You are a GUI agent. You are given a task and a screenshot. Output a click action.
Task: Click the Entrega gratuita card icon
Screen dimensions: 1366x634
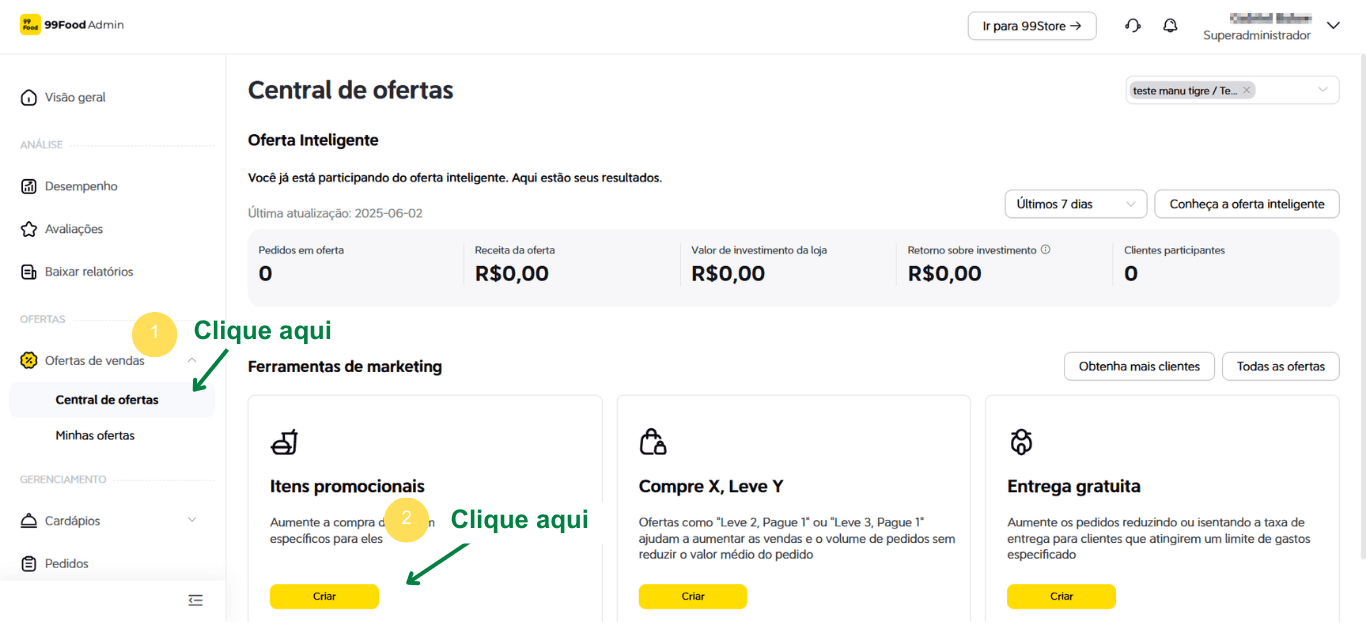(x=1021, y=441)
